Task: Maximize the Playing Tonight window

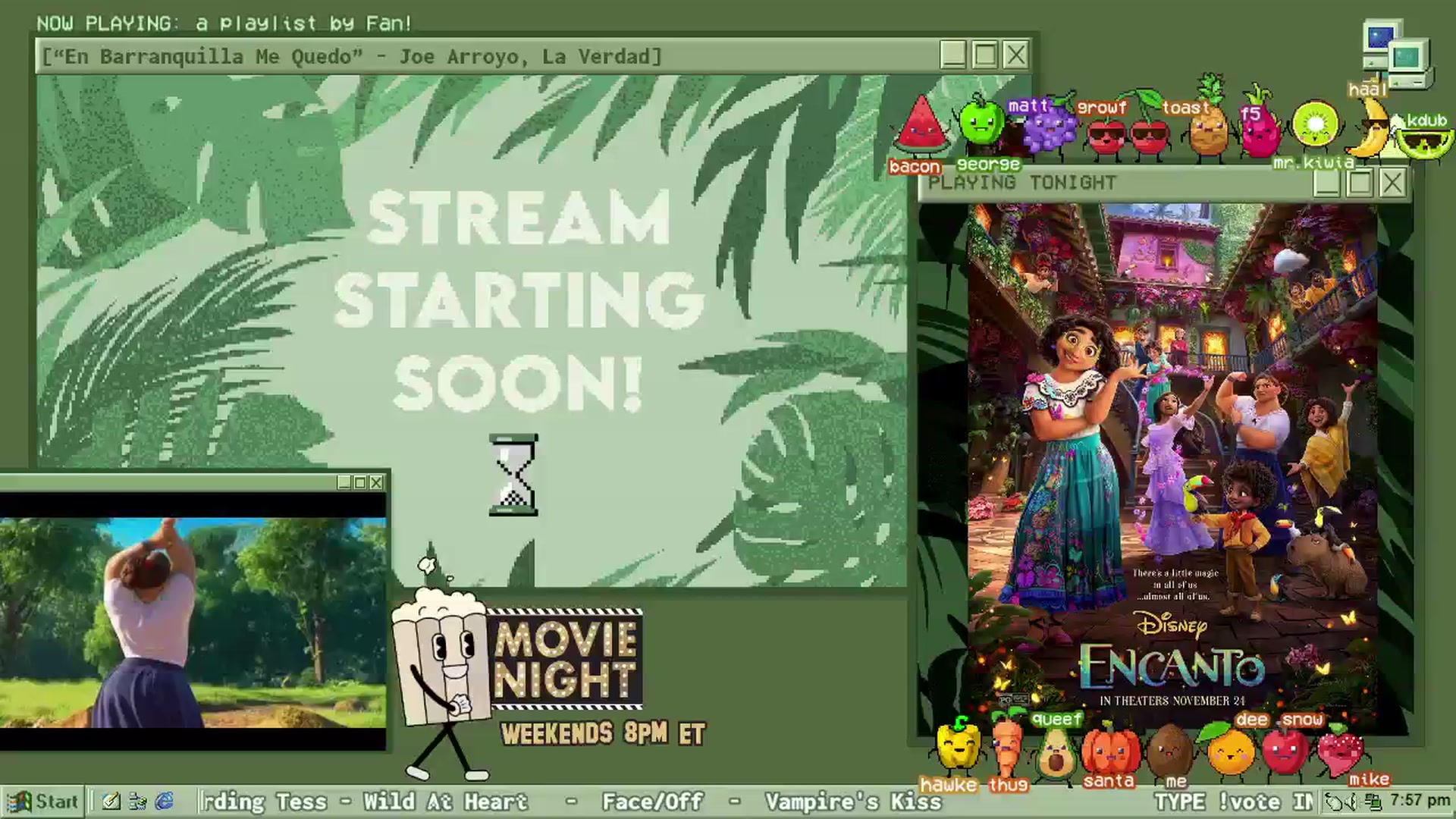Action: point(1360,183)
